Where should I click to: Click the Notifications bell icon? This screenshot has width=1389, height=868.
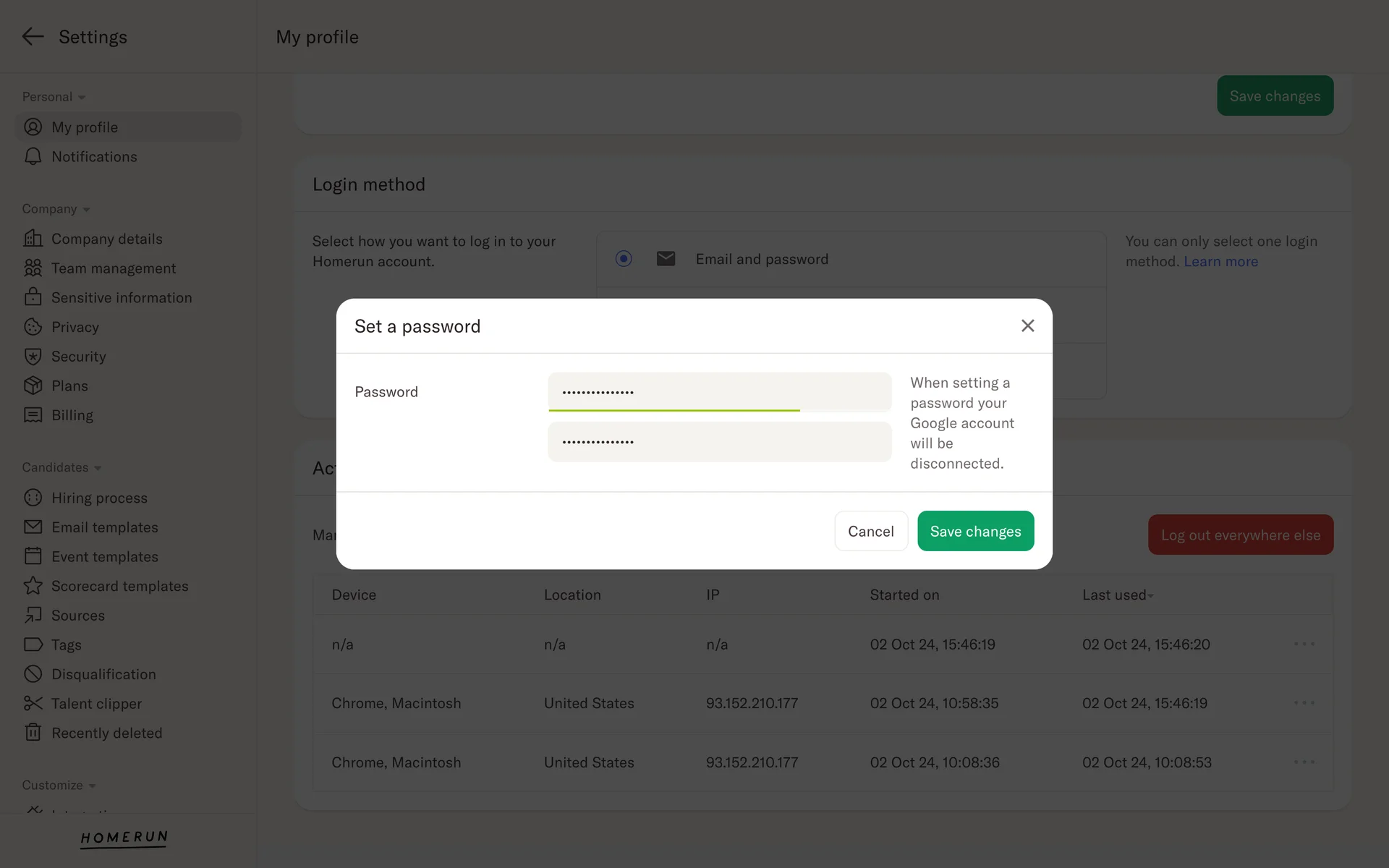tap(33, 157)
